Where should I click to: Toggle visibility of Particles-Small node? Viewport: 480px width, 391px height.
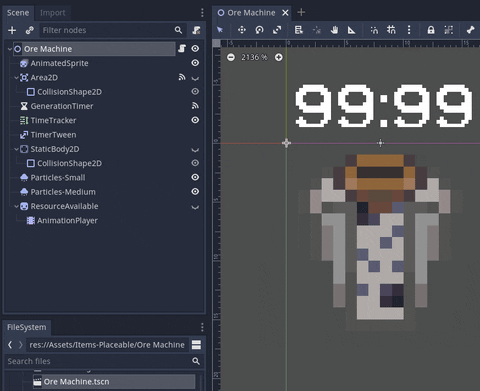(x=195, y=177)
